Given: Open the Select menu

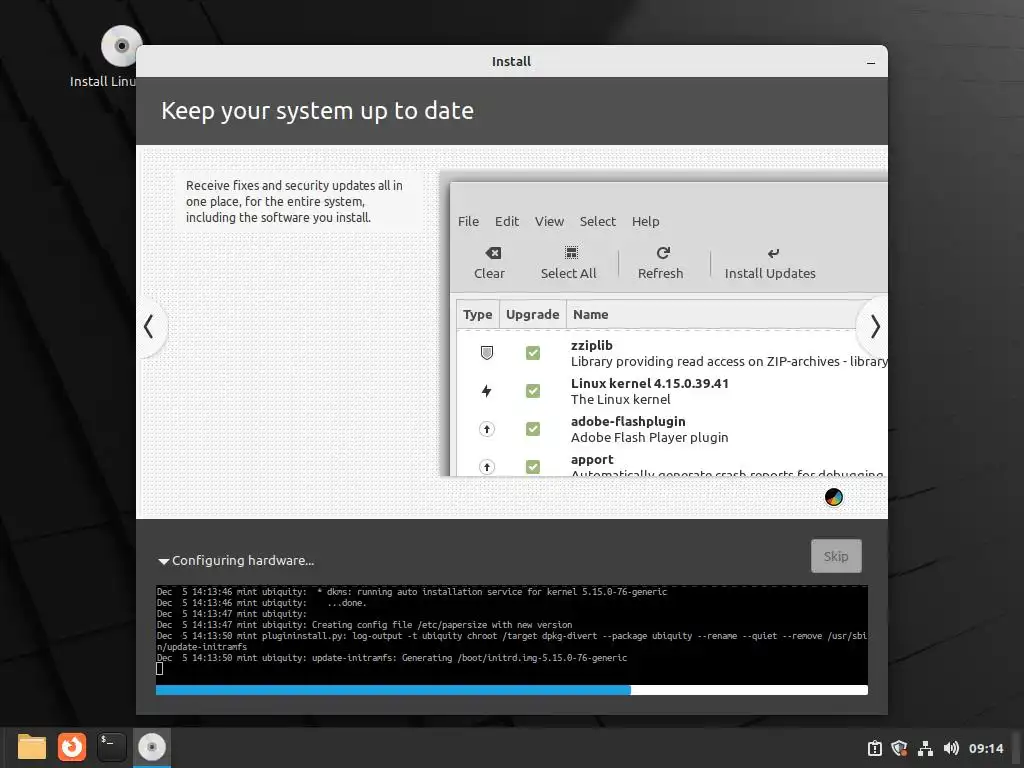Looking at the screenshot, I should coord(598,221).
